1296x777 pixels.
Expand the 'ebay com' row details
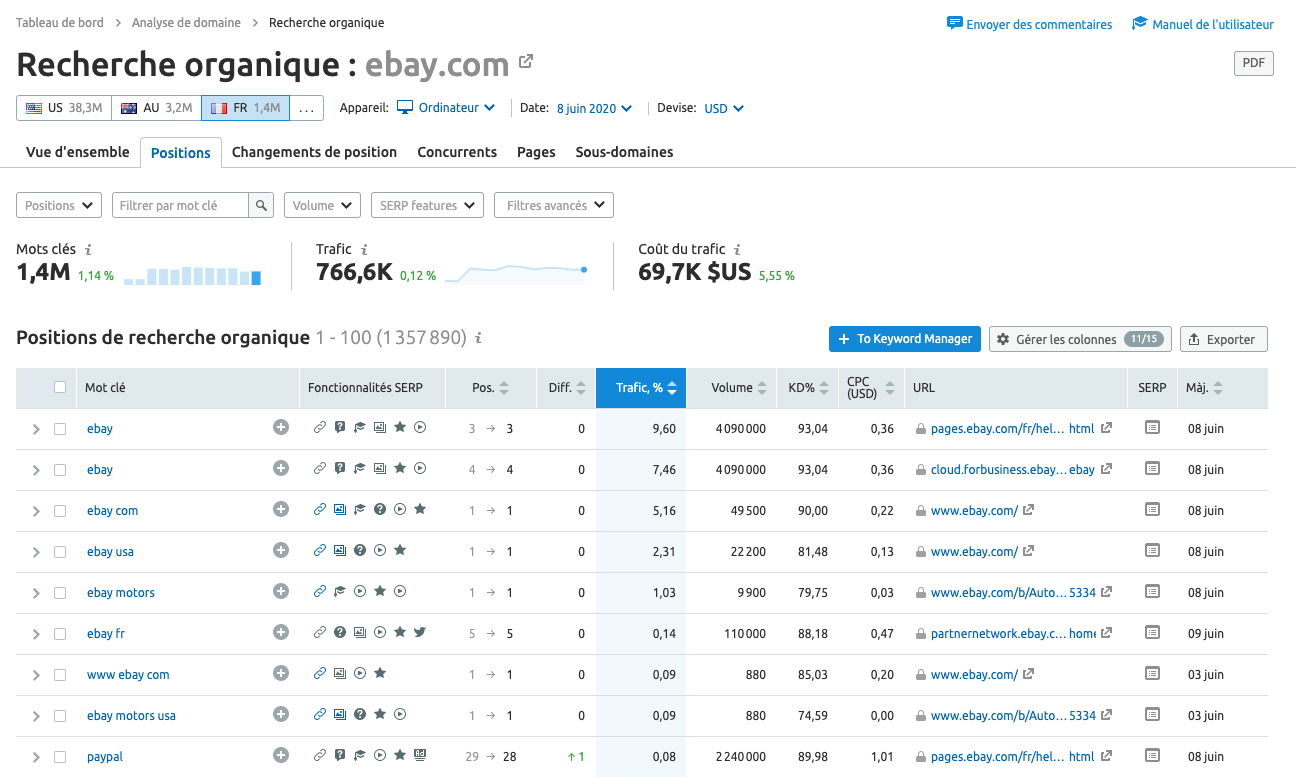36,511
